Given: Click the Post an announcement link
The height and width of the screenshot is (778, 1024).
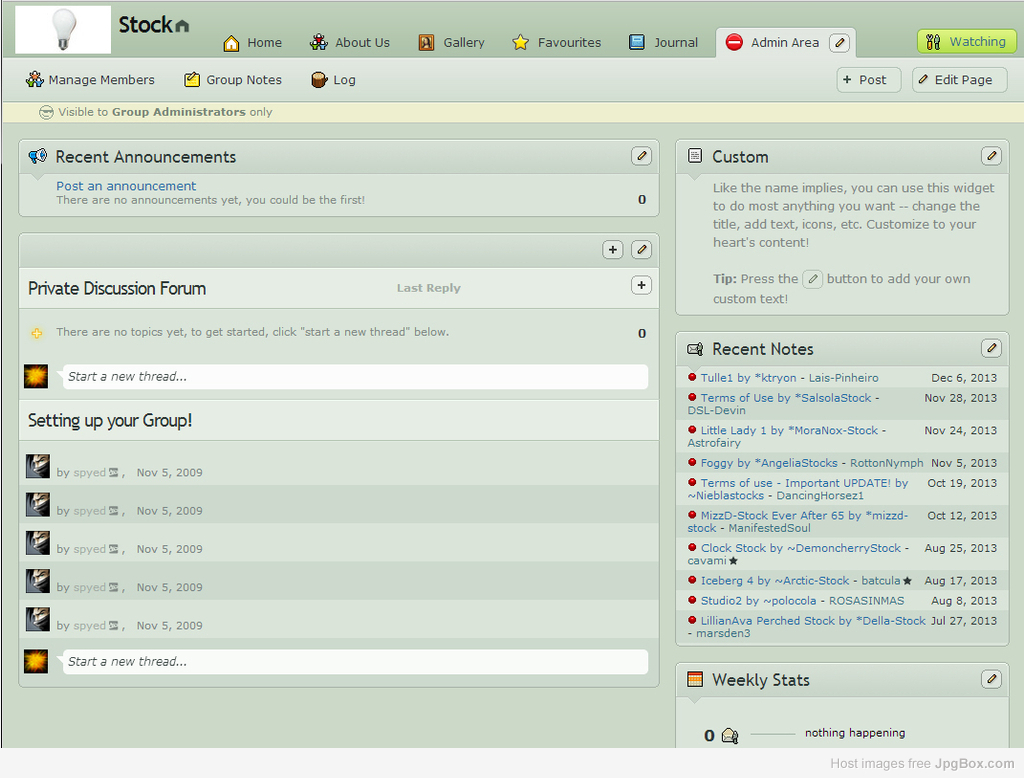Looking at the screenshot, I should pyautogui.click(x=126, y=186).
